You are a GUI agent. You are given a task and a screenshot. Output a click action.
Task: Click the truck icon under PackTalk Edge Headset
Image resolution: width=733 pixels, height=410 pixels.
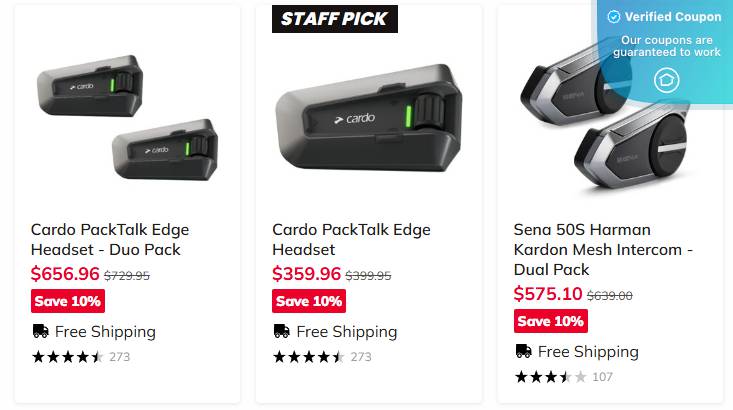pyautogui.click(x=282, y=331)
